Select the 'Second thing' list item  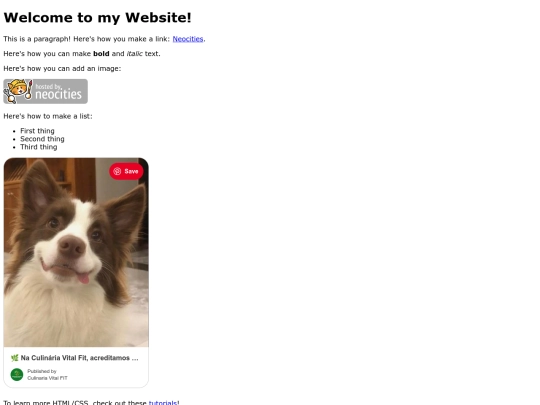[42, 139]
